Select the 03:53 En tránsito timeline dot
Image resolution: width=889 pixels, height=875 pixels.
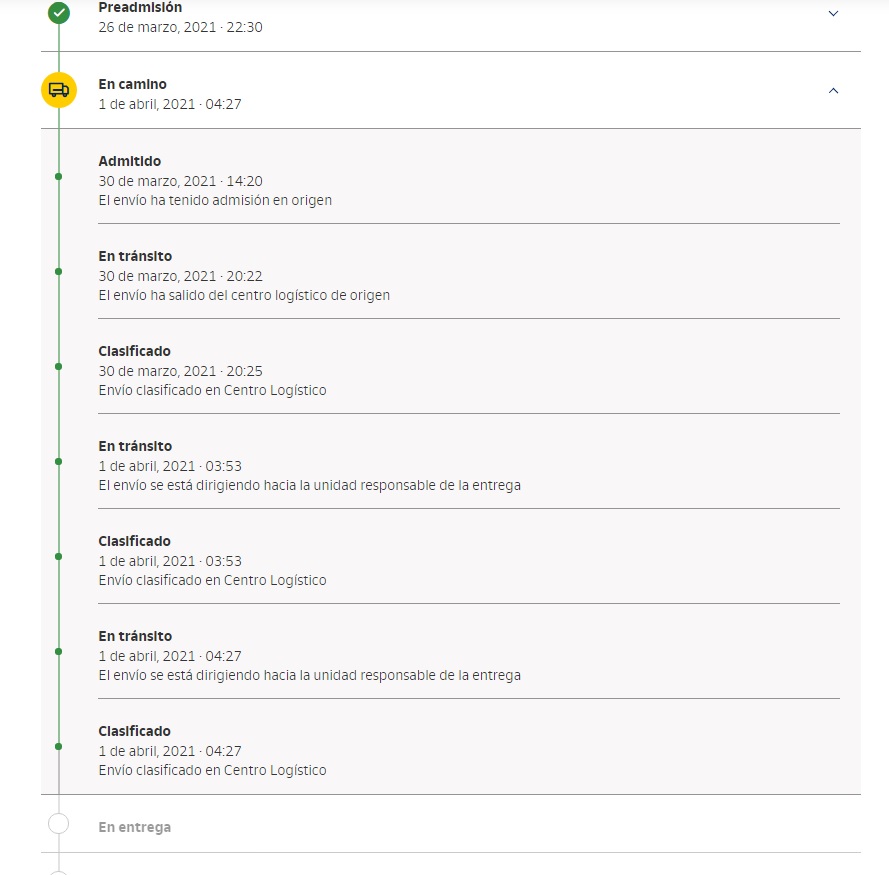58,462
